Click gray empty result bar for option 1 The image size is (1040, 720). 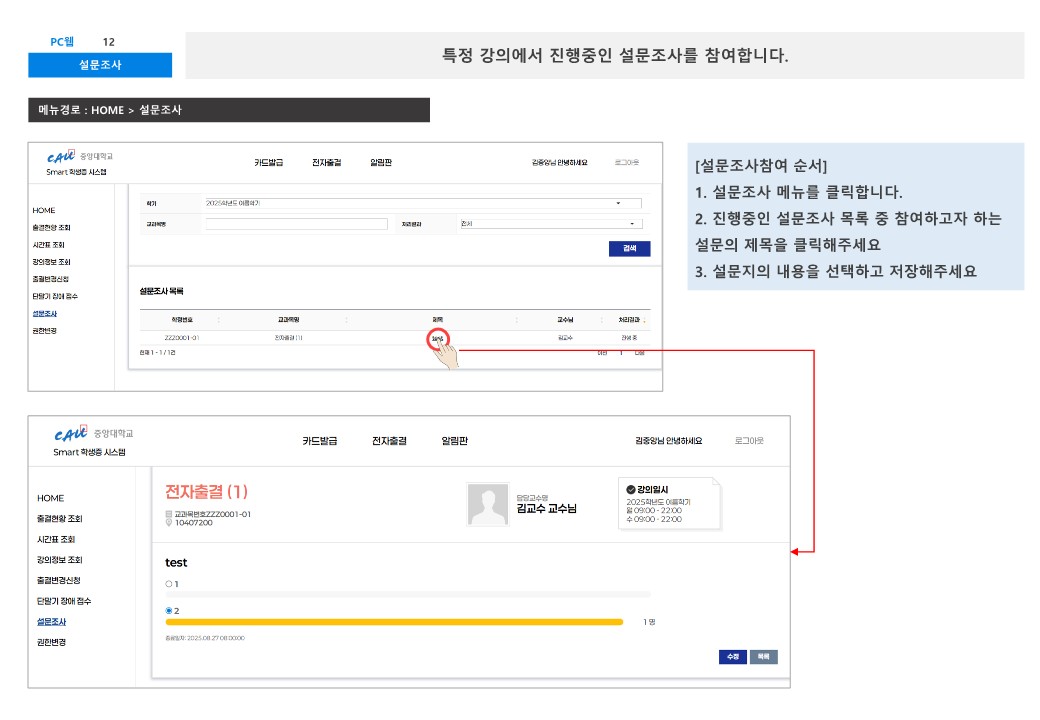click(408, 594)
